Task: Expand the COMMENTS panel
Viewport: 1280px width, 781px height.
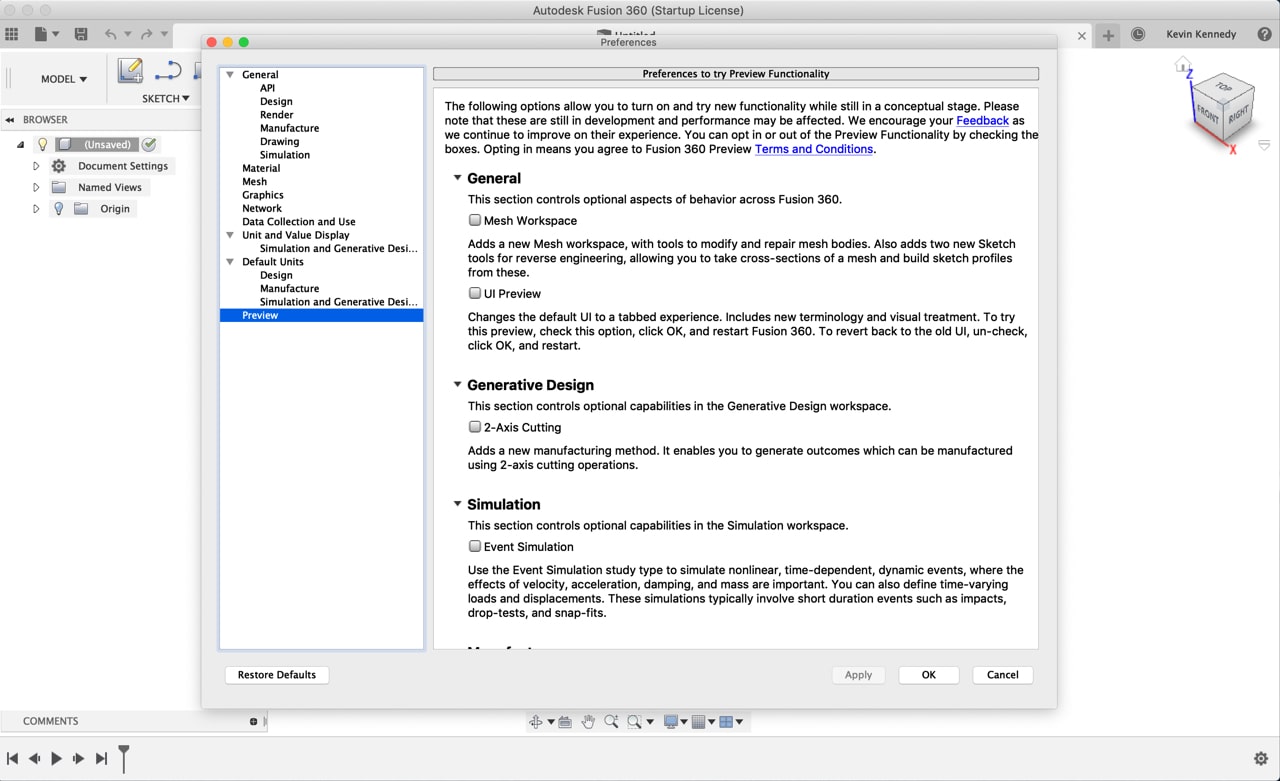Action: 253,721
